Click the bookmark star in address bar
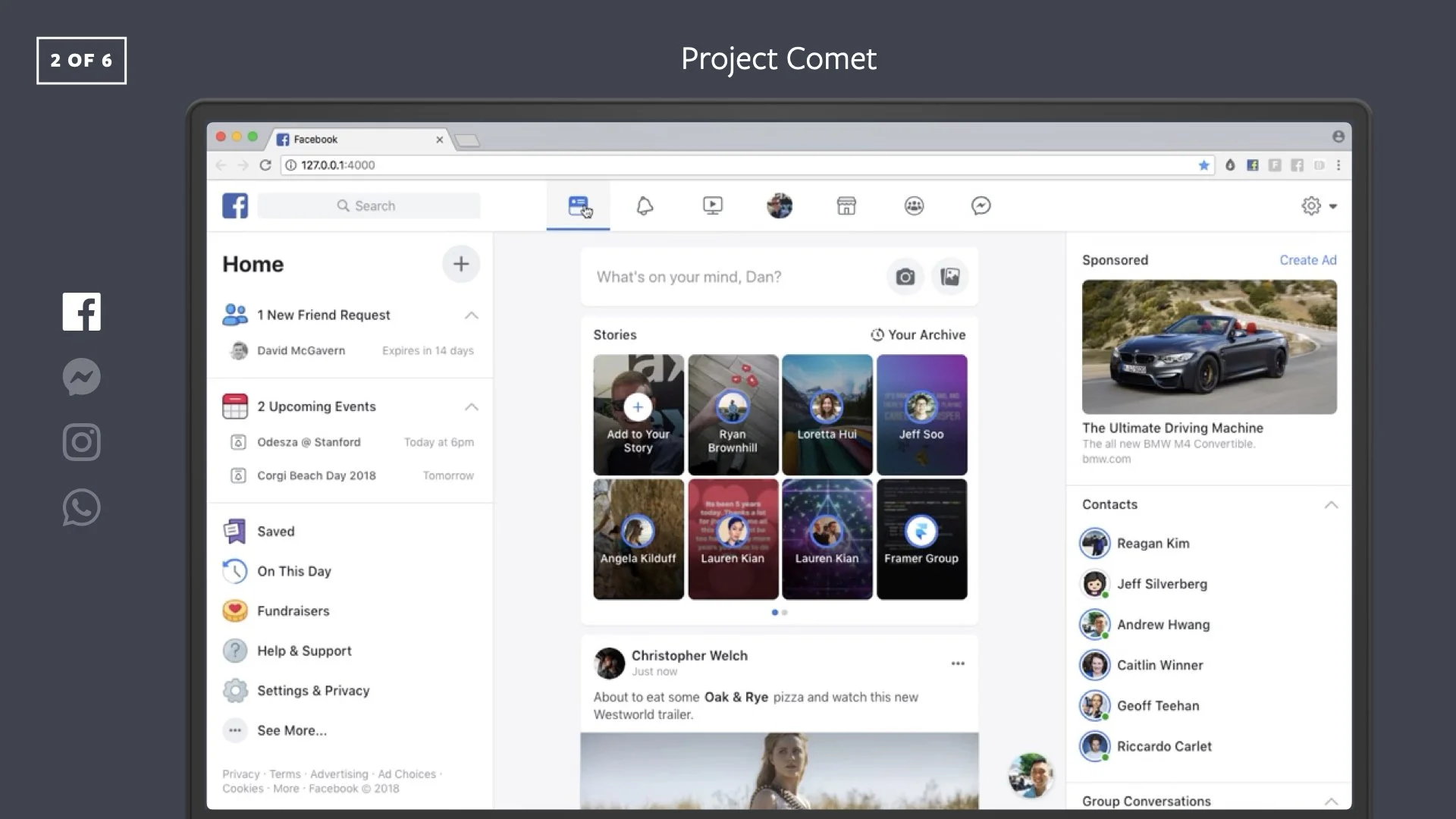1456x819 pixels. point(1203,165)
